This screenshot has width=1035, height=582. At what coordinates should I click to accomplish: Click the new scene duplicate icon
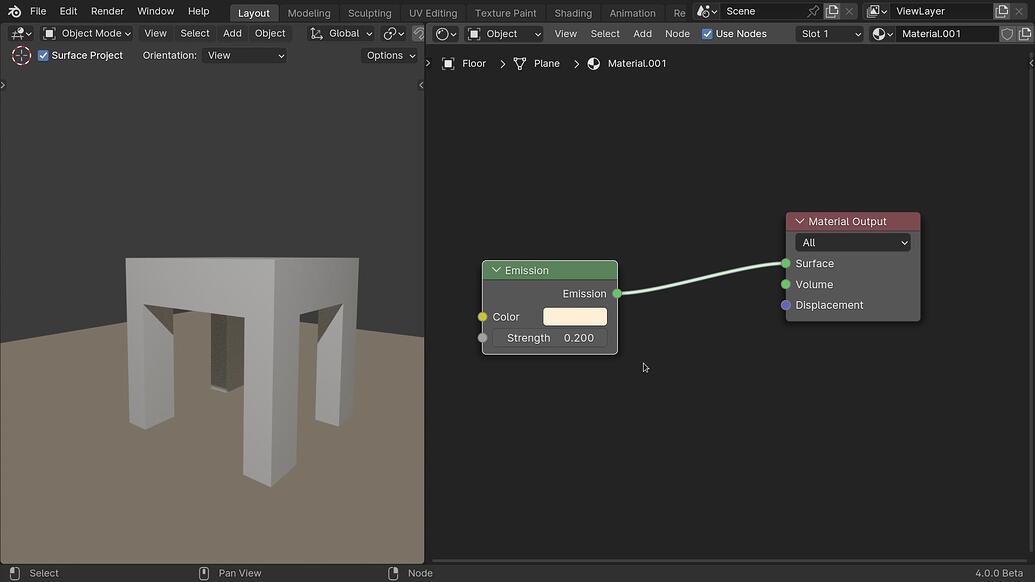click(832, 11)
